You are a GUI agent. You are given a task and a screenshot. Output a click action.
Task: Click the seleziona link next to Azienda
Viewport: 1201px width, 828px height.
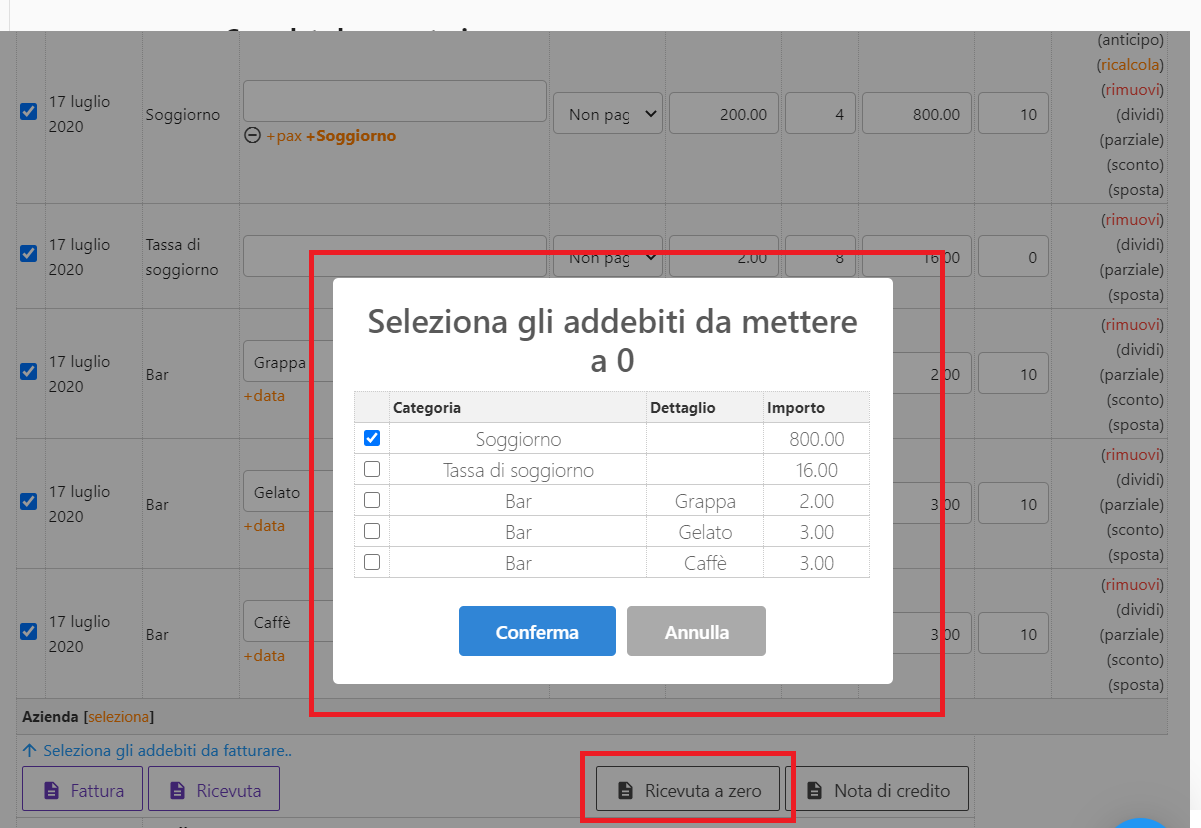pyautogui.click(x=119, y=717)
